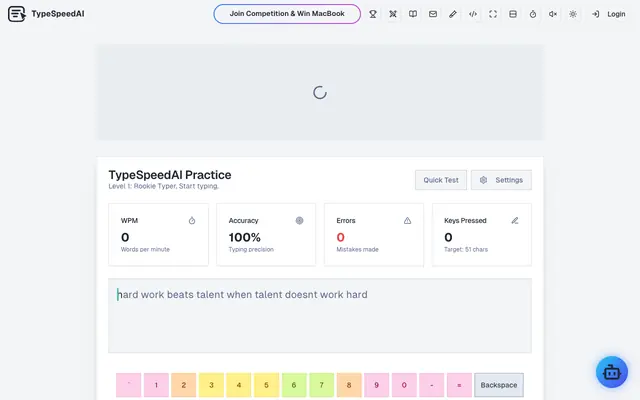Click the 5 key on virtual keyboard
Viewport: 640px width, 400px height.
click(x=266, y=385)
